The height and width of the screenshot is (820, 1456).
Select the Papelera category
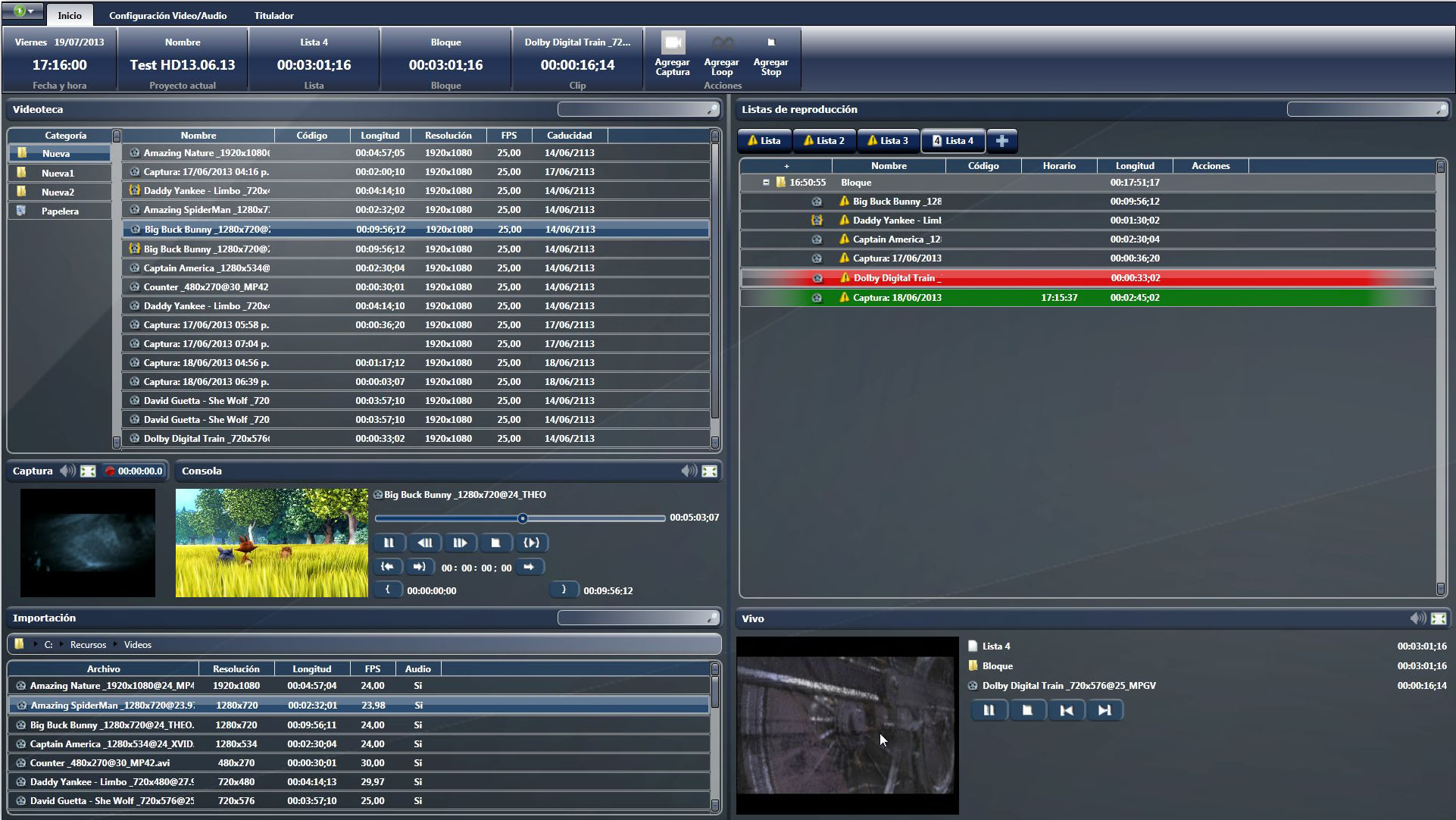pos(60,211)
